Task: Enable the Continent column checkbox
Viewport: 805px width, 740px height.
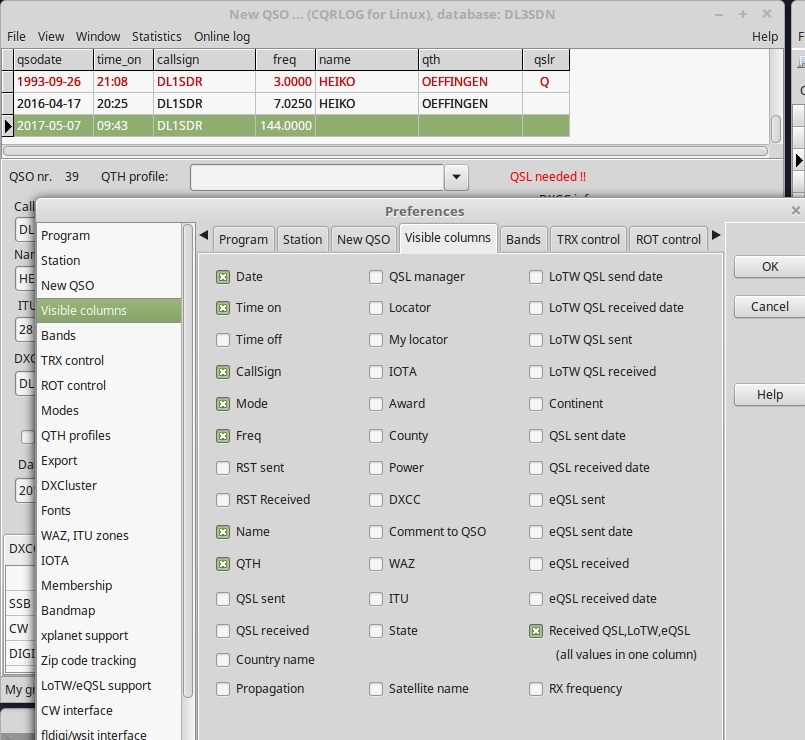Action: coord(536,404)
